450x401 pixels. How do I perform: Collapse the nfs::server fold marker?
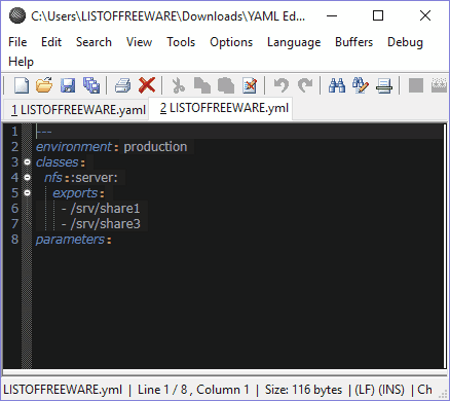(x=27, y=178)
